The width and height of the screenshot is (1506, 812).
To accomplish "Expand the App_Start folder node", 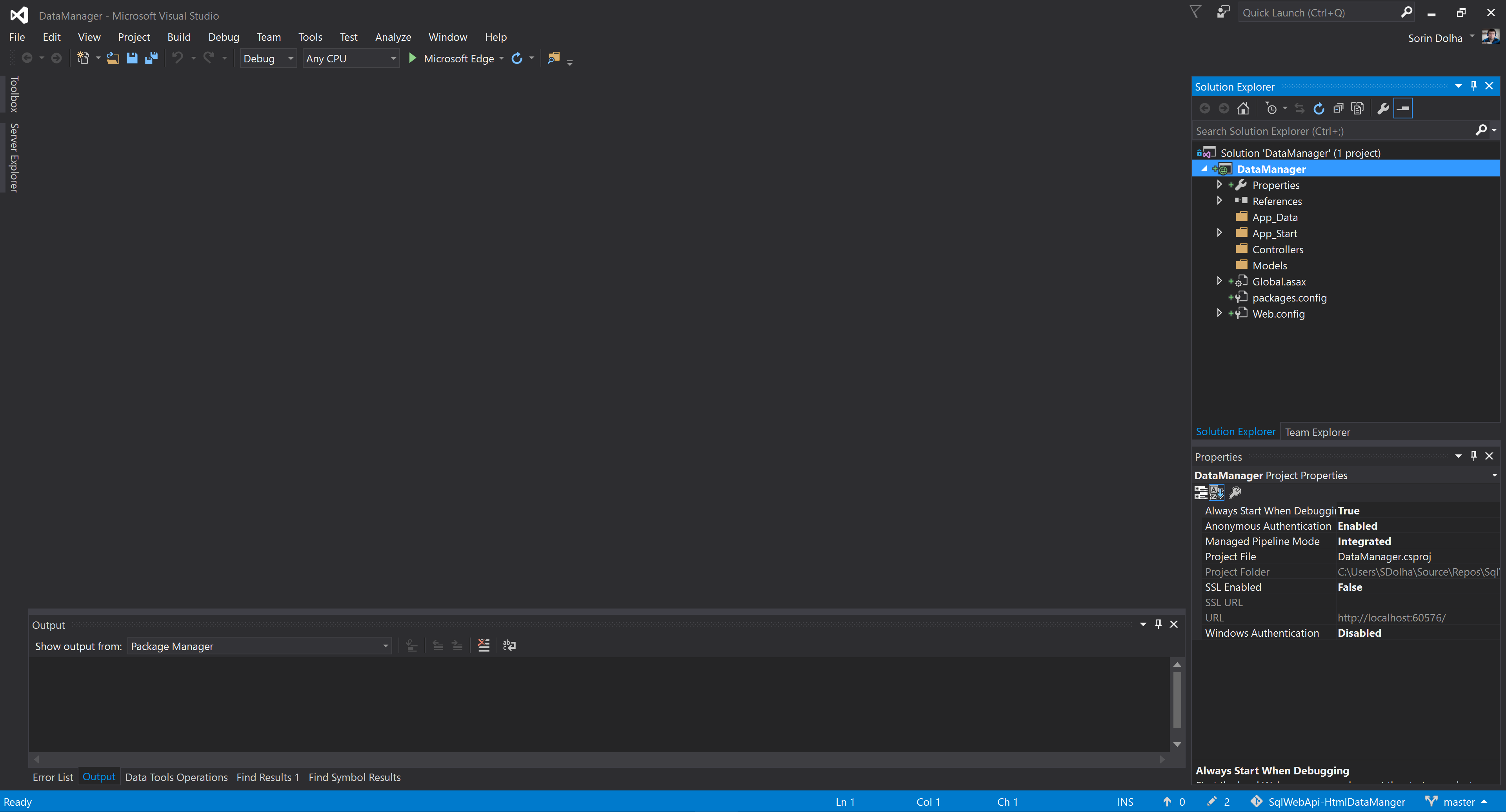I will click(x=1219, y=233).
